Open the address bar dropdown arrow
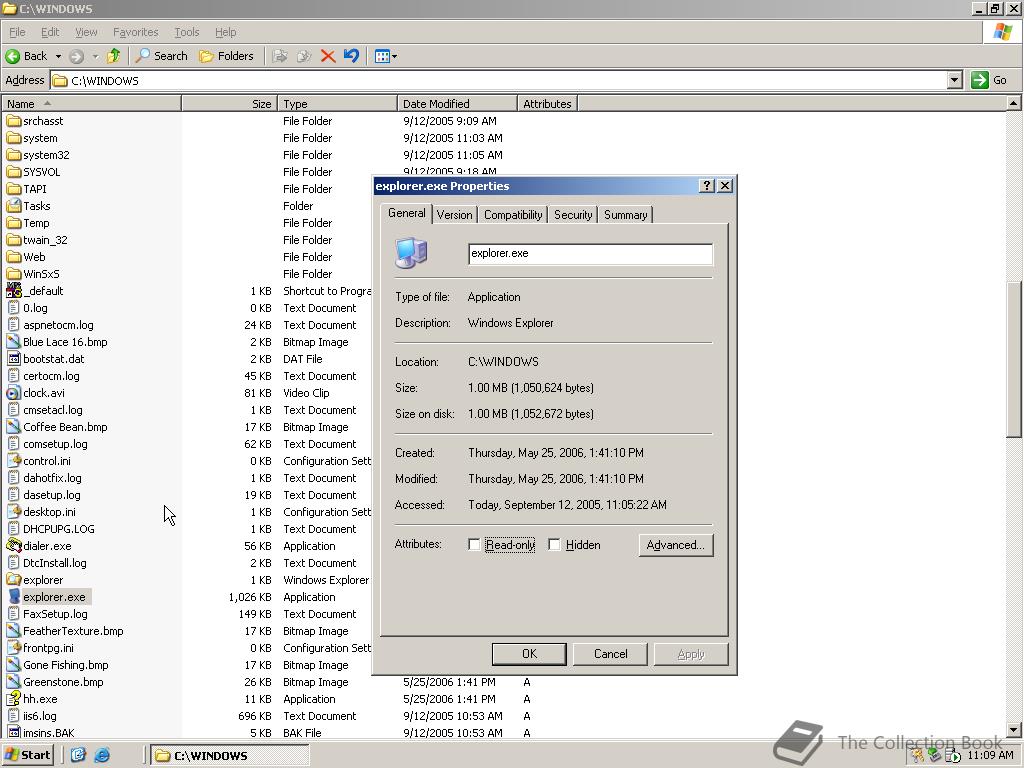The image size is (1024, 768). 954,80
